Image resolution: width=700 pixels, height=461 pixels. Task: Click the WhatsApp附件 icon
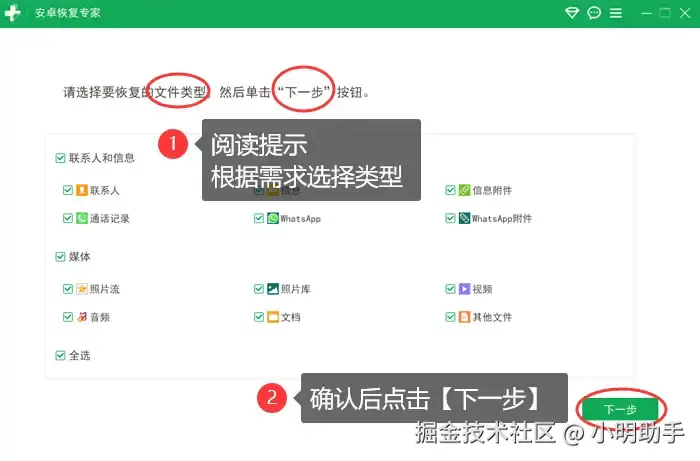coord(464,218)
